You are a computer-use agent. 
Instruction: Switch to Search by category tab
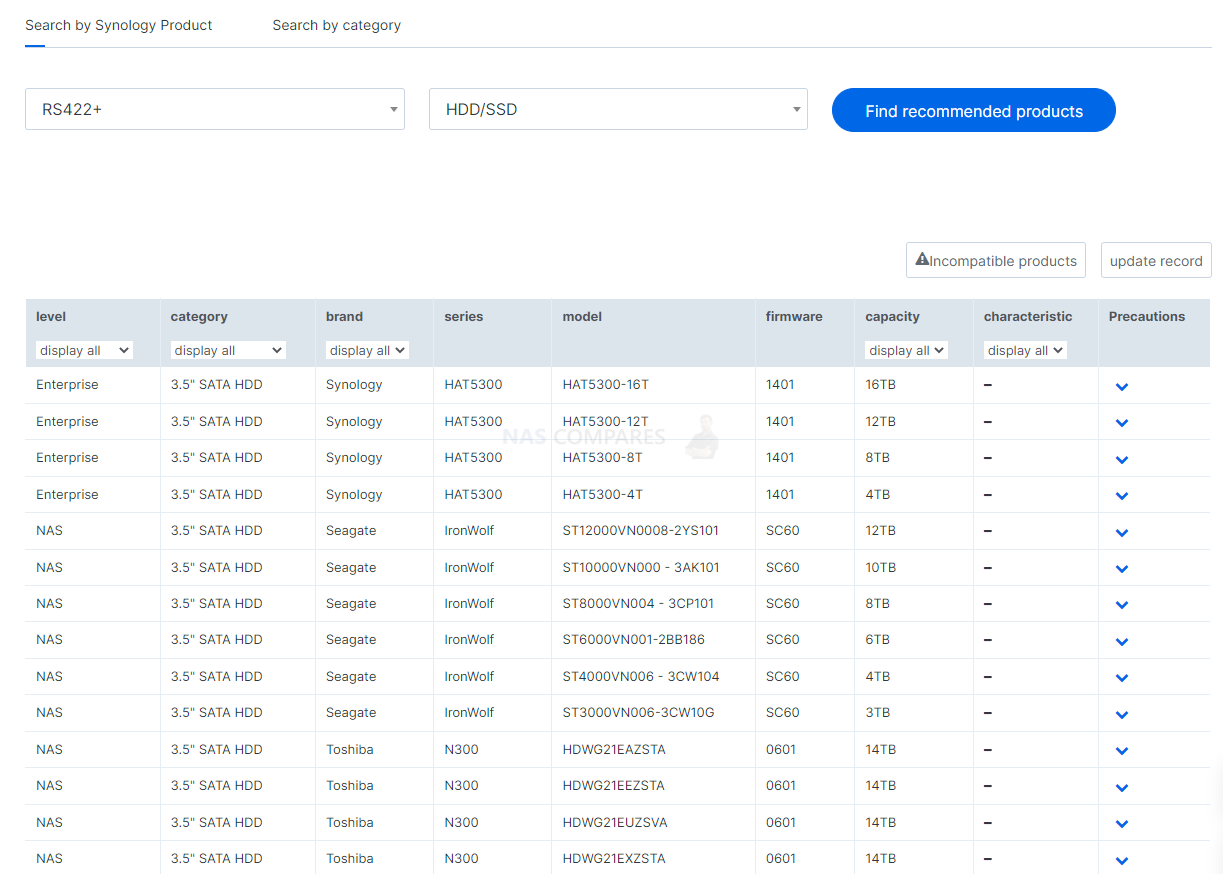coord(336,25)
